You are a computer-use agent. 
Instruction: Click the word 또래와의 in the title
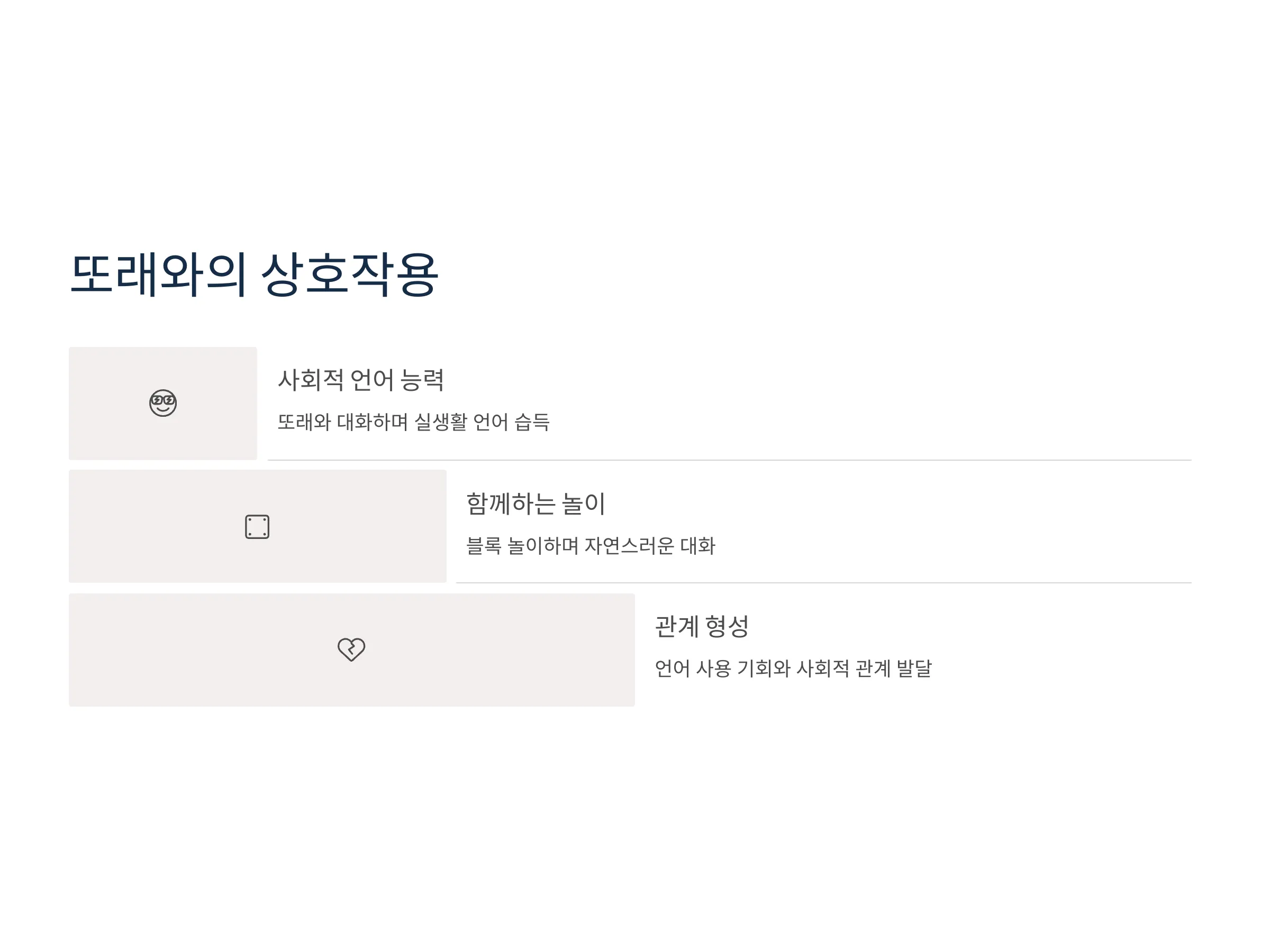pyautogui.click(x=158, y=274)
